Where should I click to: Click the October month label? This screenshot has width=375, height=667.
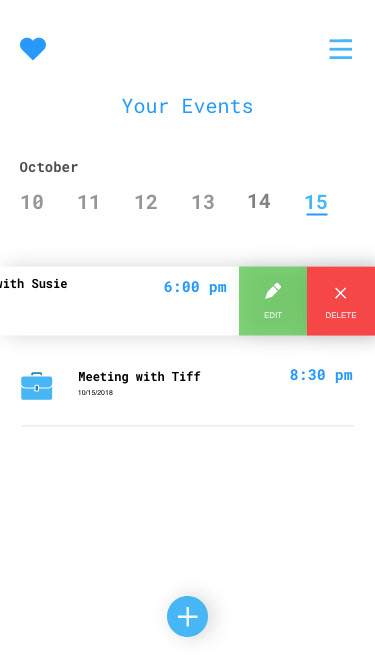(49, 167)
